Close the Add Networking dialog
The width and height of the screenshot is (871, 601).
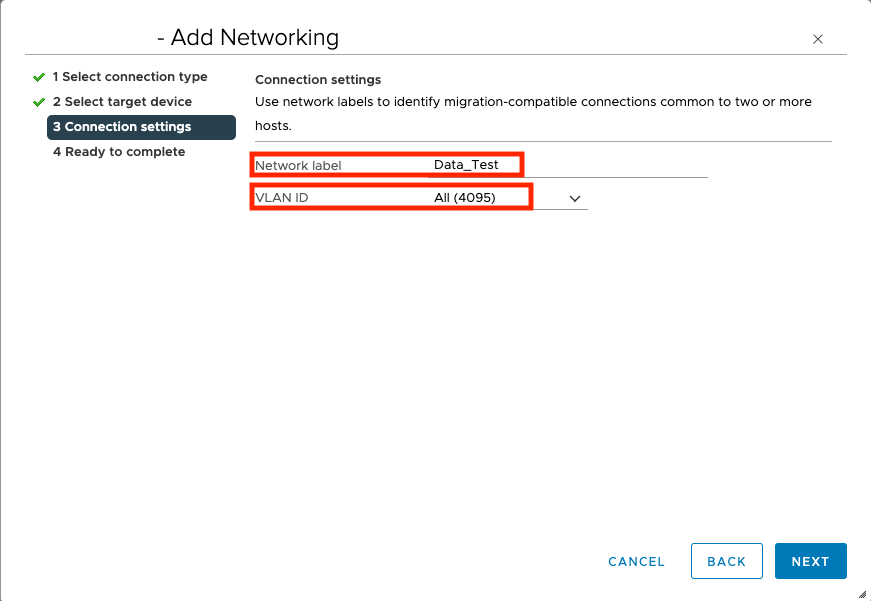pyautogui.click(x=817, y=40)
